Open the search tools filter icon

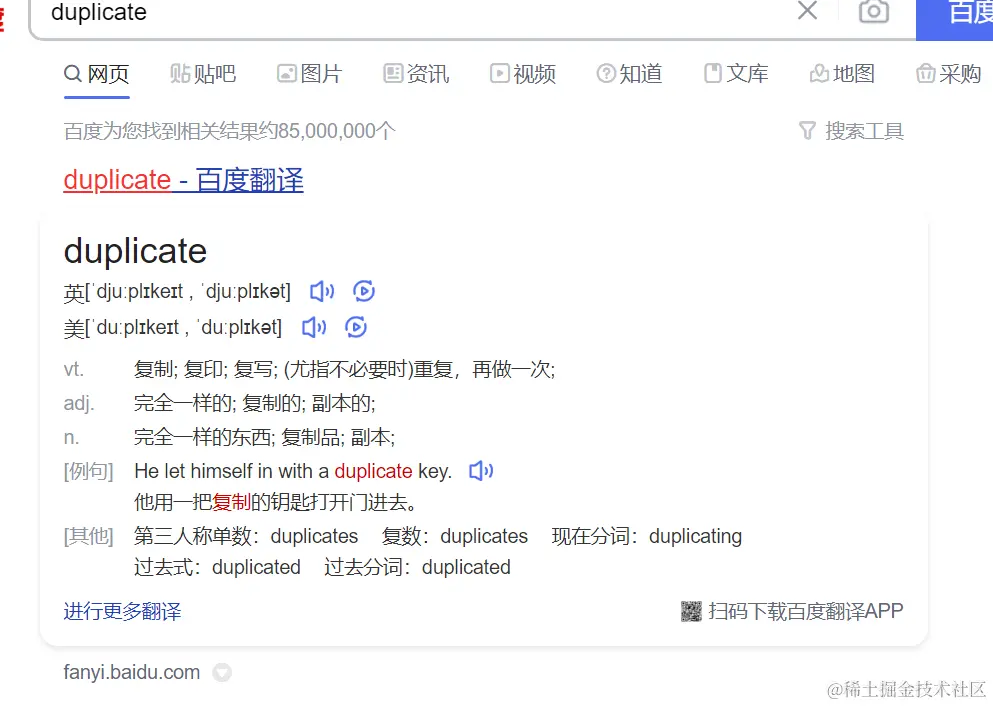pyautogui.click(x=806, y=130)
